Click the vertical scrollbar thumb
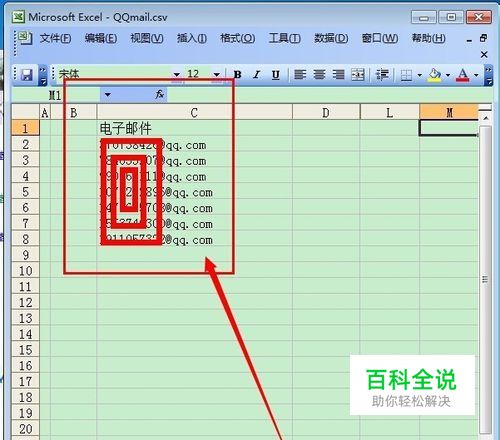 486,279
